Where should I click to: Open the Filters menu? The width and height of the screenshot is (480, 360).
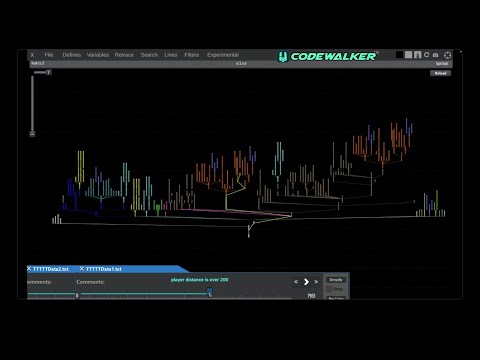pos(192,55)
